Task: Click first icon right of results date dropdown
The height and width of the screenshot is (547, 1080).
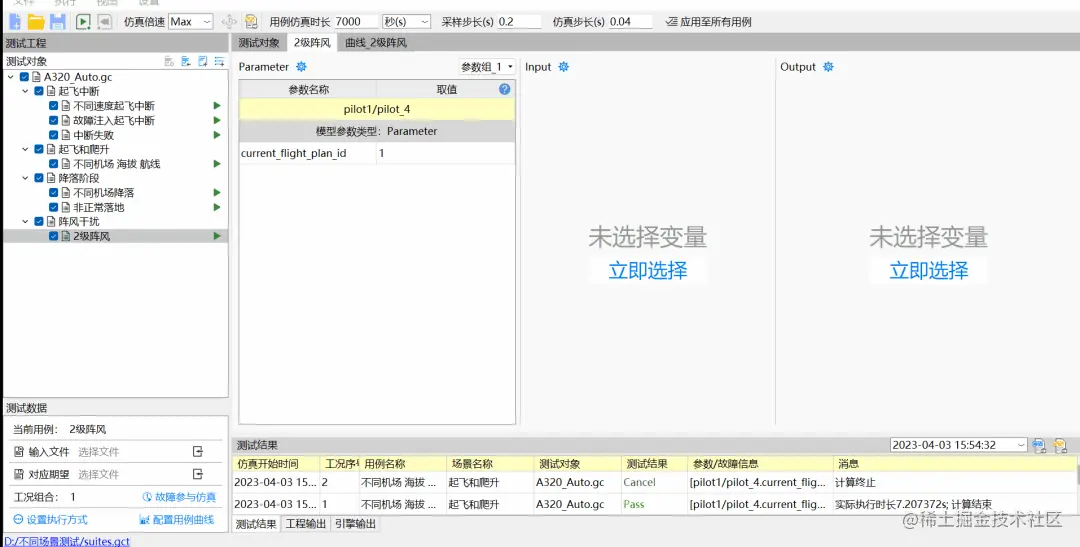Action: [1039, 445]
